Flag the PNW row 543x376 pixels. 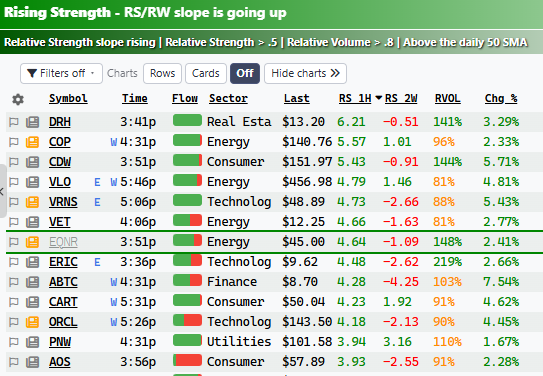coord(14,342)
